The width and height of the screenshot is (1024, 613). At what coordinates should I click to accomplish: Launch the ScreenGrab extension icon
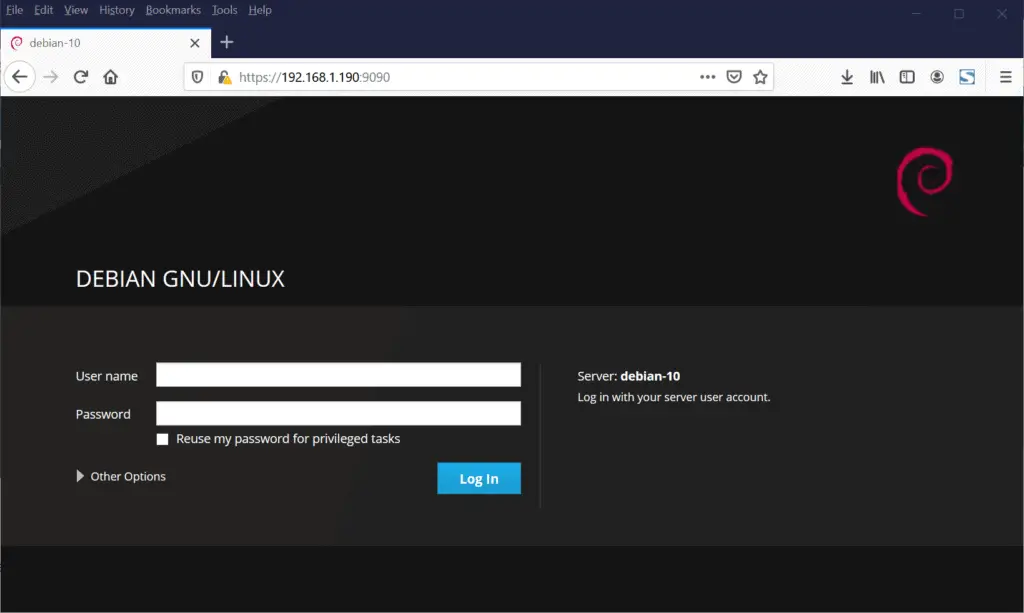967,76
